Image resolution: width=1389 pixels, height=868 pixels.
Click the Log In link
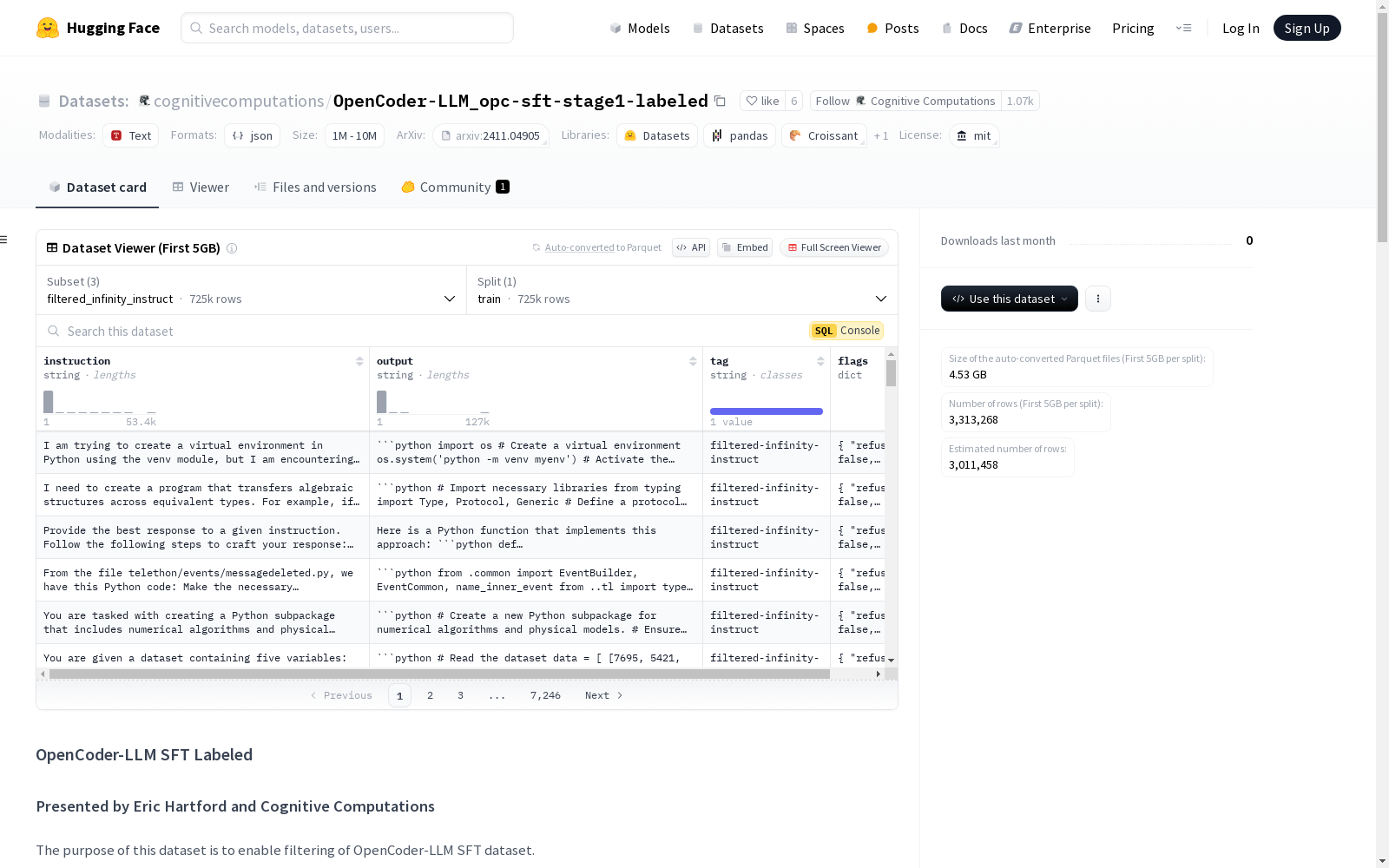[1241, 28]
